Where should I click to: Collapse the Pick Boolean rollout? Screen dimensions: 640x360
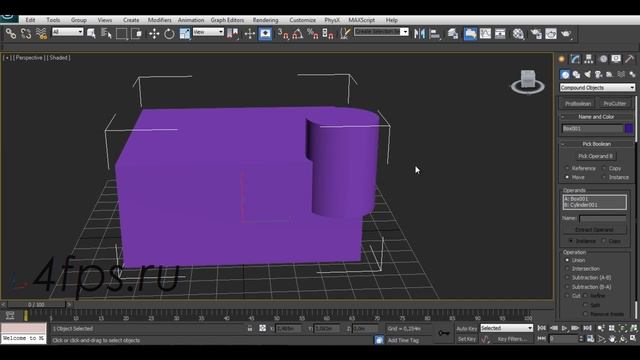(x=596, y=144)
